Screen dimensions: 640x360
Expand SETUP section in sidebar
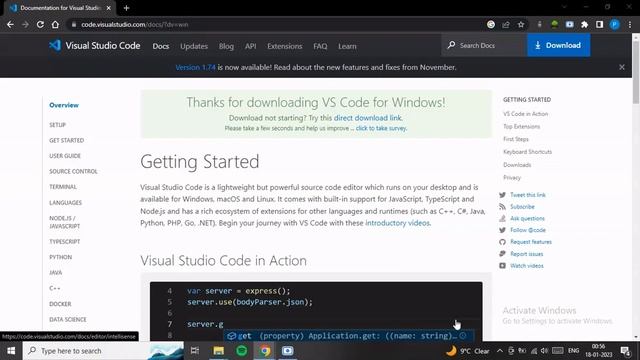(x=58, y=125)
